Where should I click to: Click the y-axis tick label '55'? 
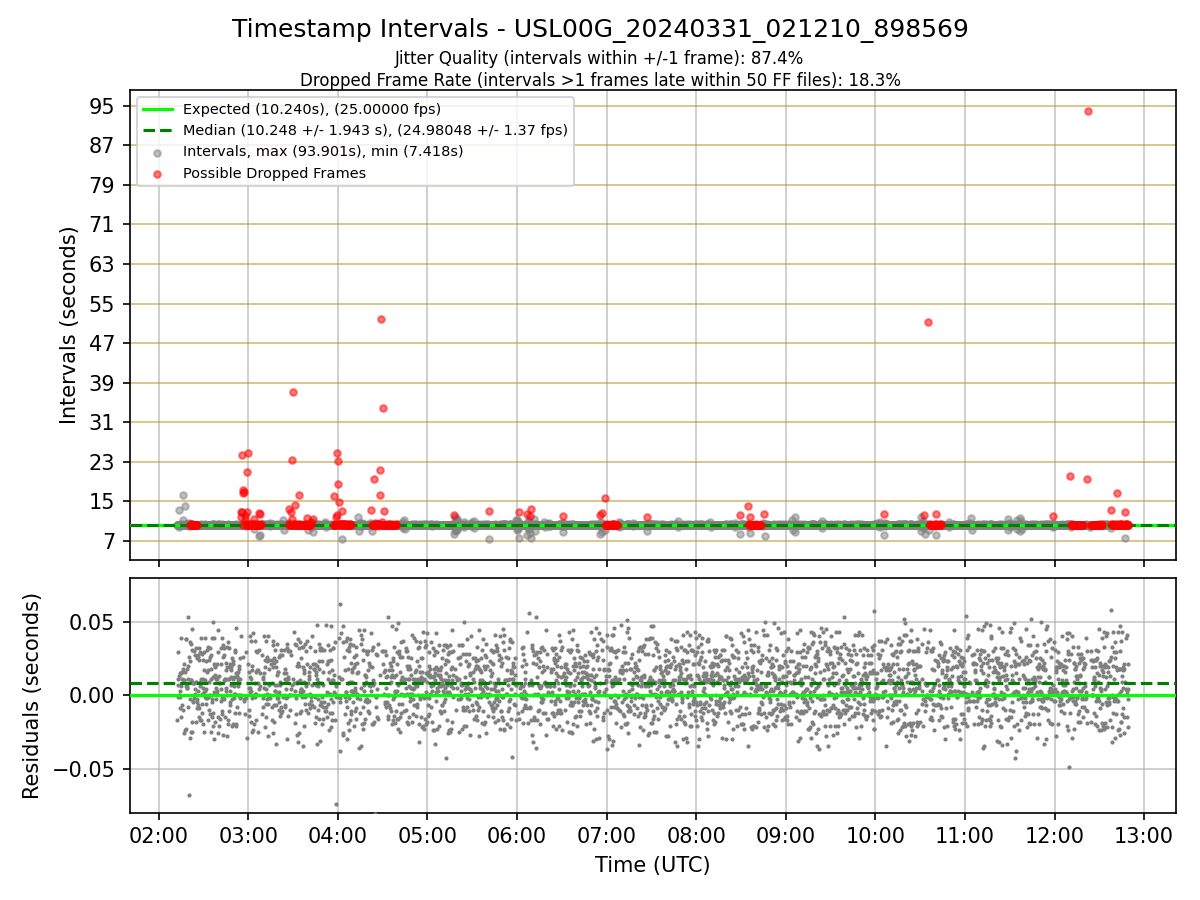[103, 304]
